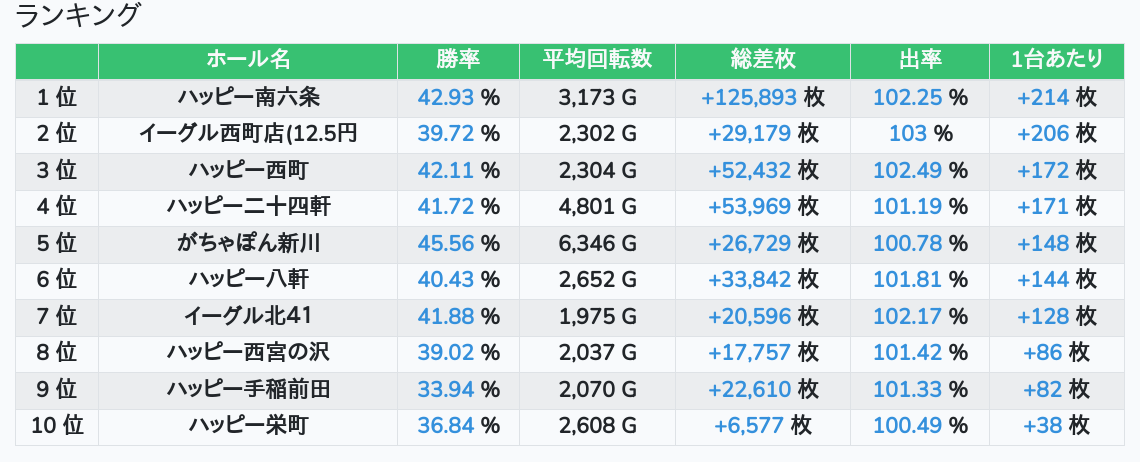Click the 1台あたり column header
Viewport: 1140px width, 462px height.
coord(1056,60)
